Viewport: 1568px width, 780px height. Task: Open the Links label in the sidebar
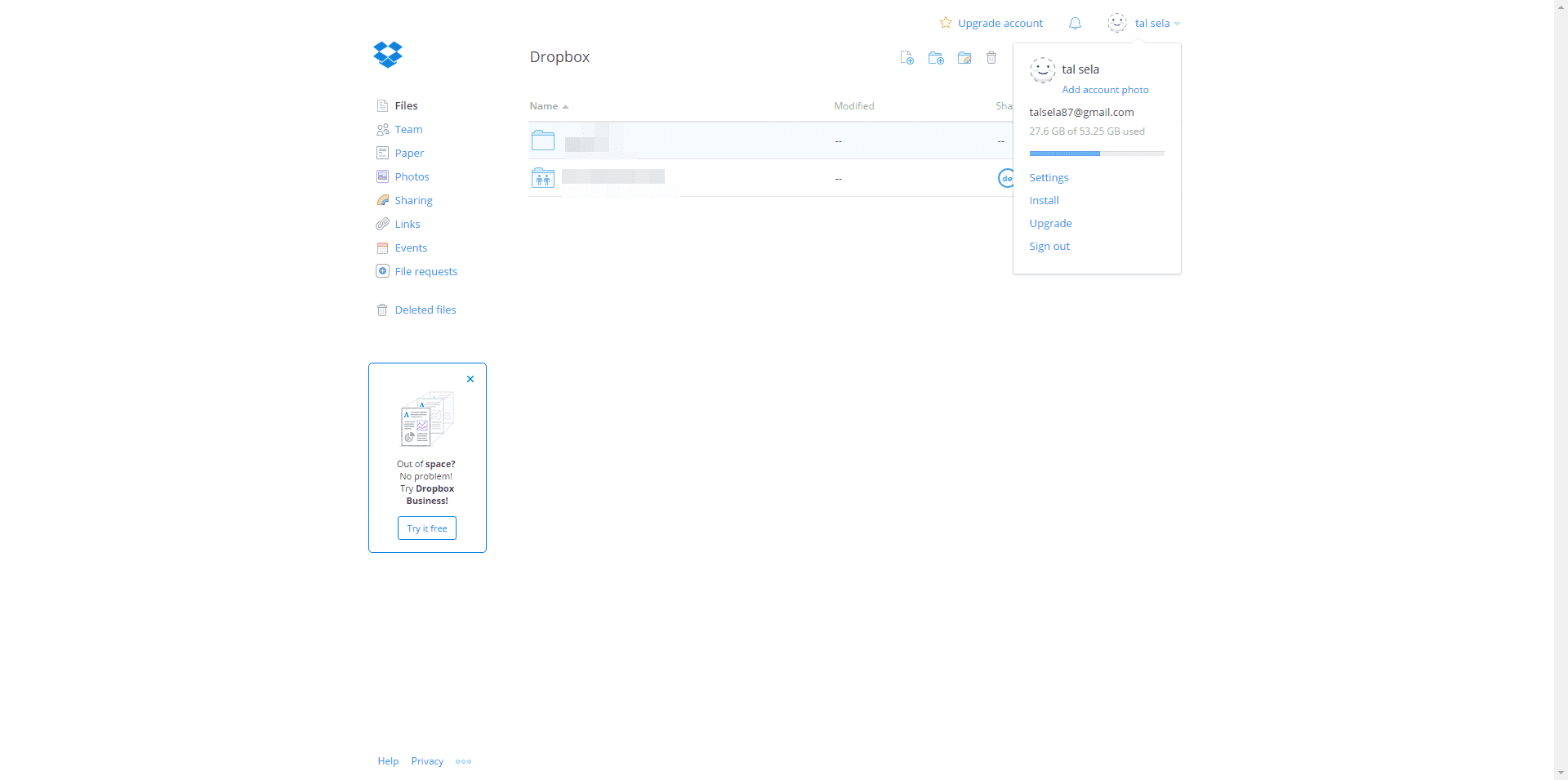[x=408, y=224]
